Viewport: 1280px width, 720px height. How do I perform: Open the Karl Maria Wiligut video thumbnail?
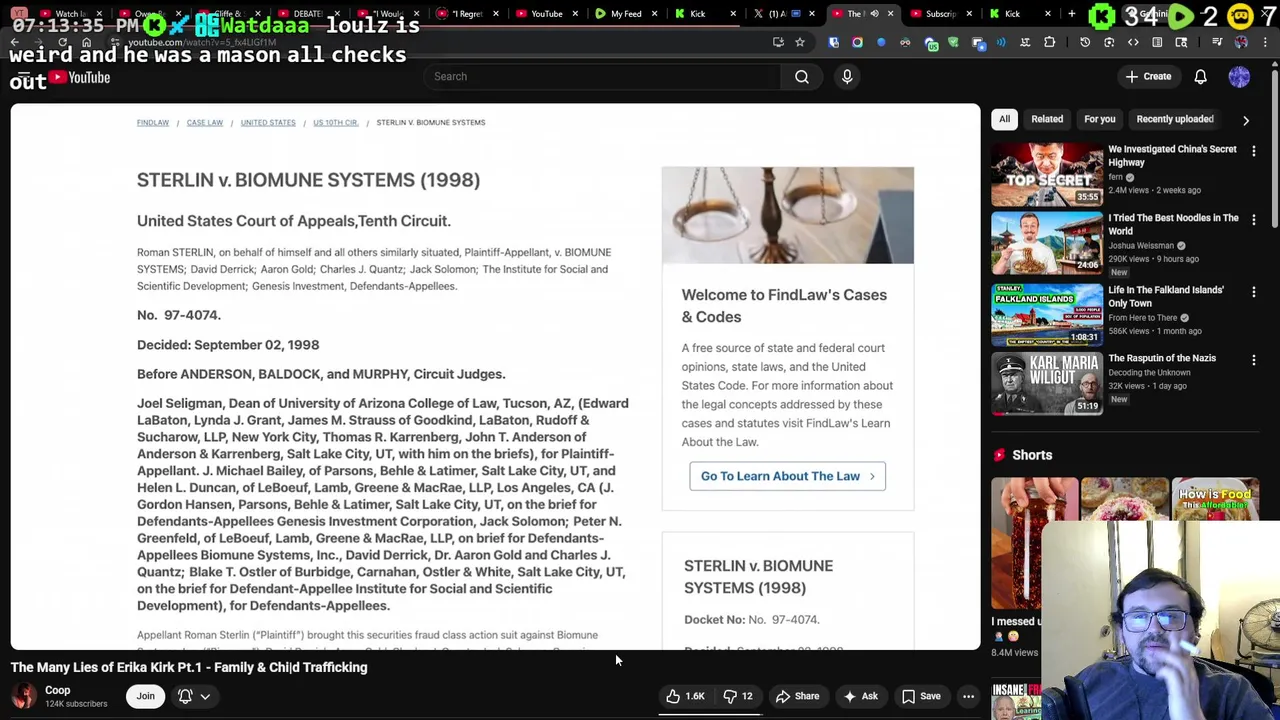[1047, 383]
